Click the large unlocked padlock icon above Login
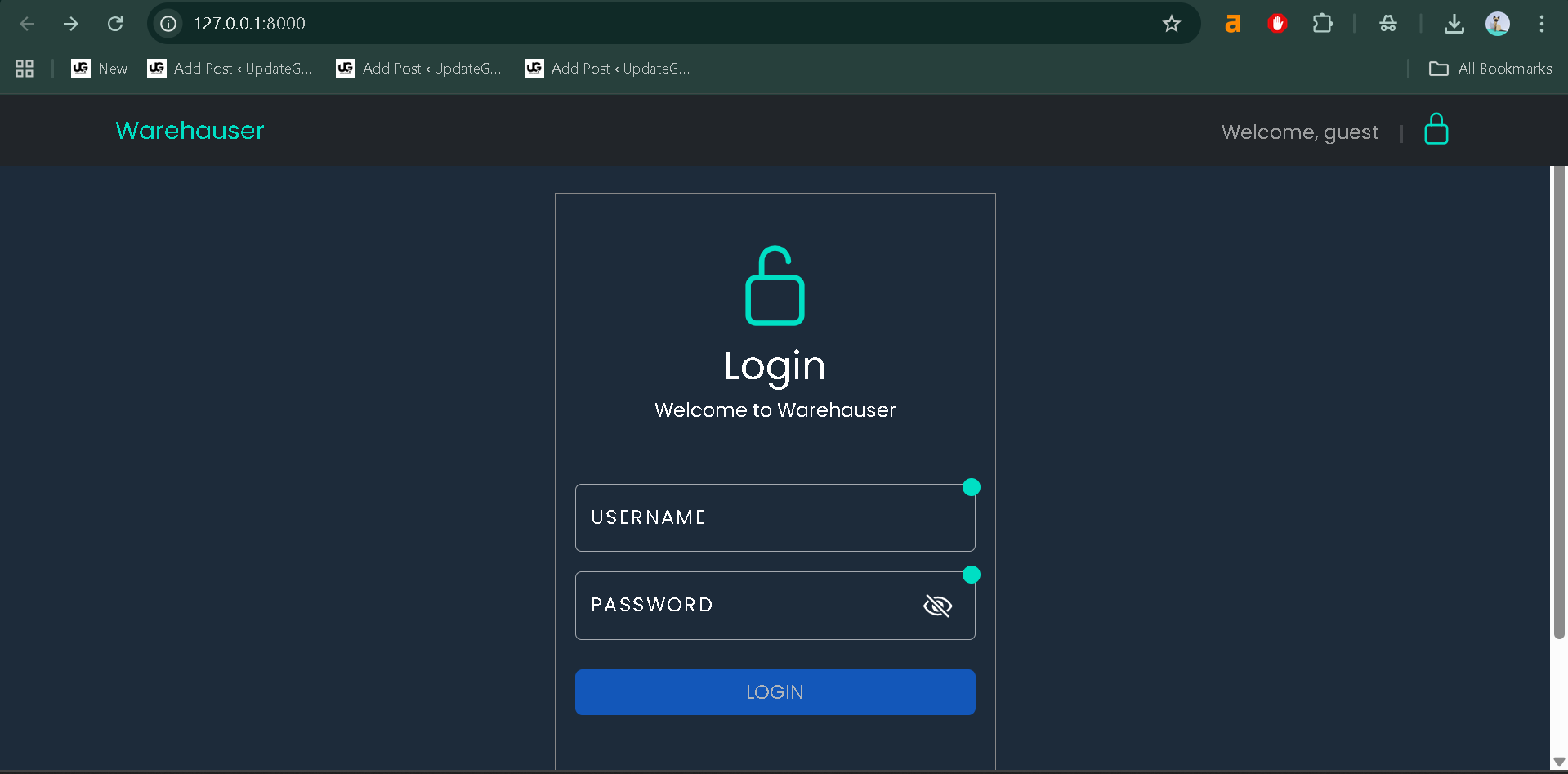Viewport: 1568px width, 774px height. click(775, 286)
